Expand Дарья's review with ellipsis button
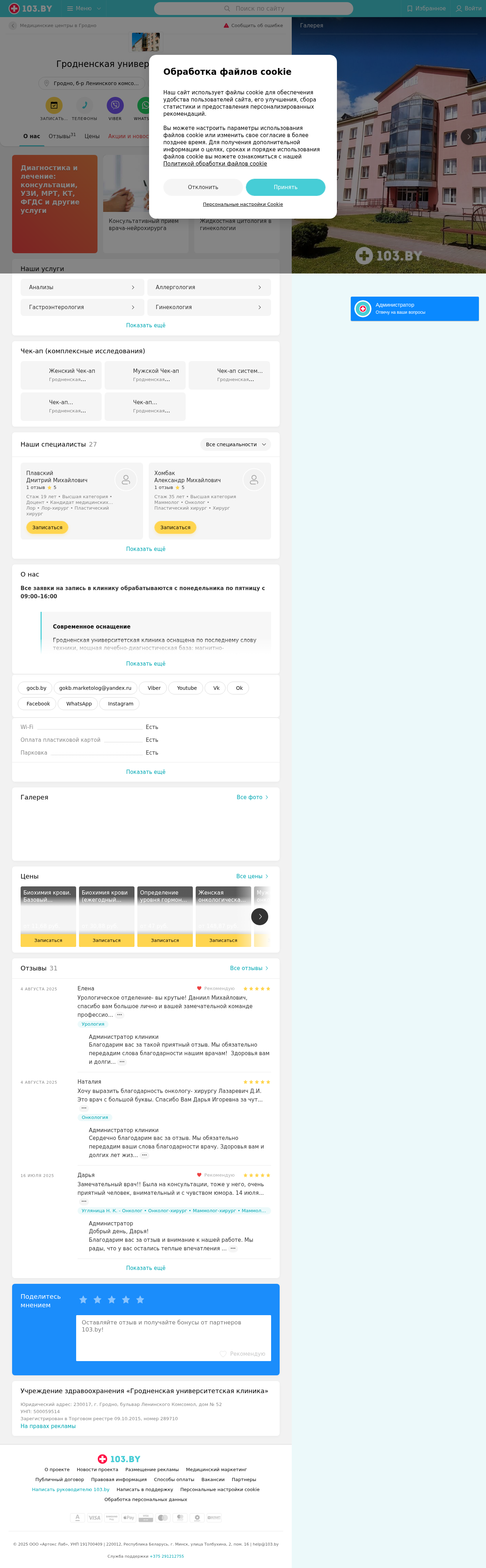 pyautogui.click(x=84, y=1201)
